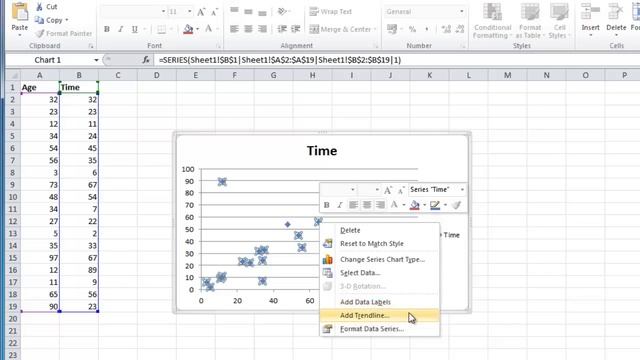The height and width of the screenshot is (360, 640).
Task: Click the Delete cells button
Action: (x=616, y=19)
